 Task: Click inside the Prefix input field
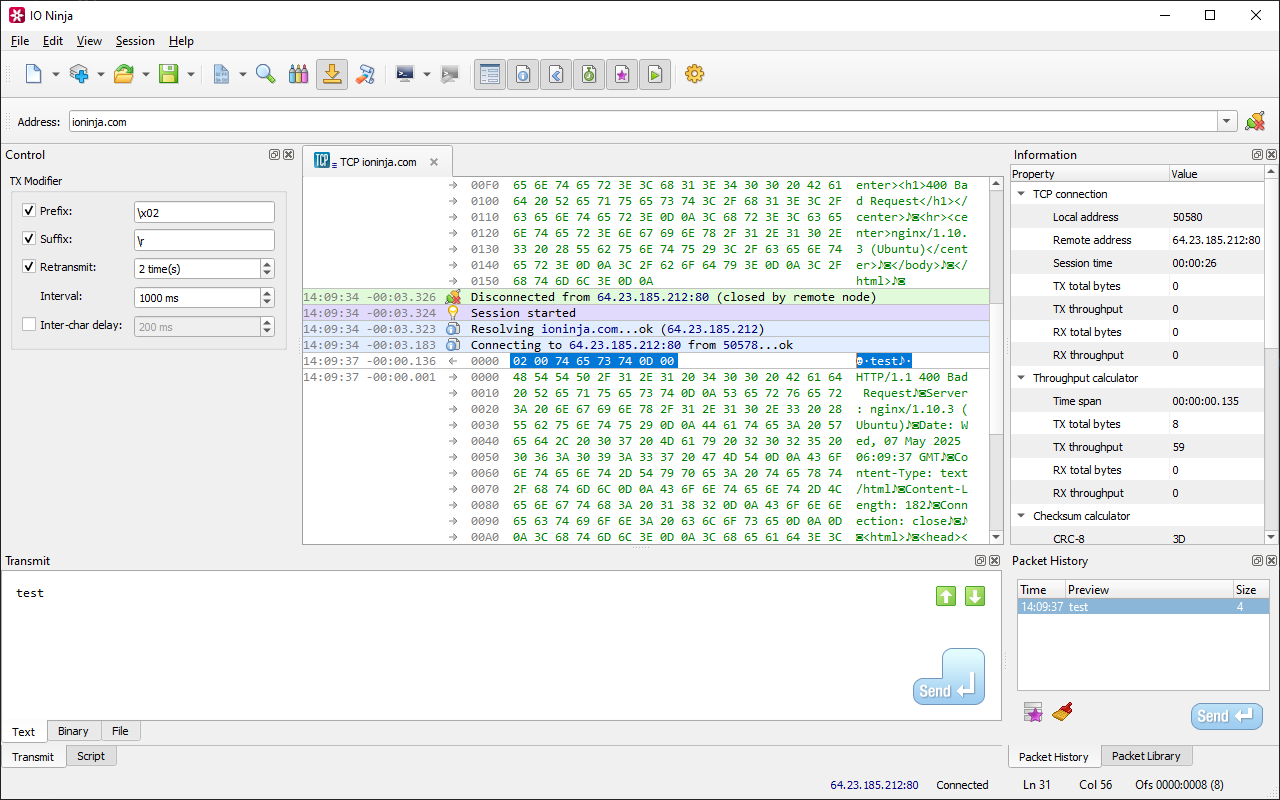[x=204, y=212]
